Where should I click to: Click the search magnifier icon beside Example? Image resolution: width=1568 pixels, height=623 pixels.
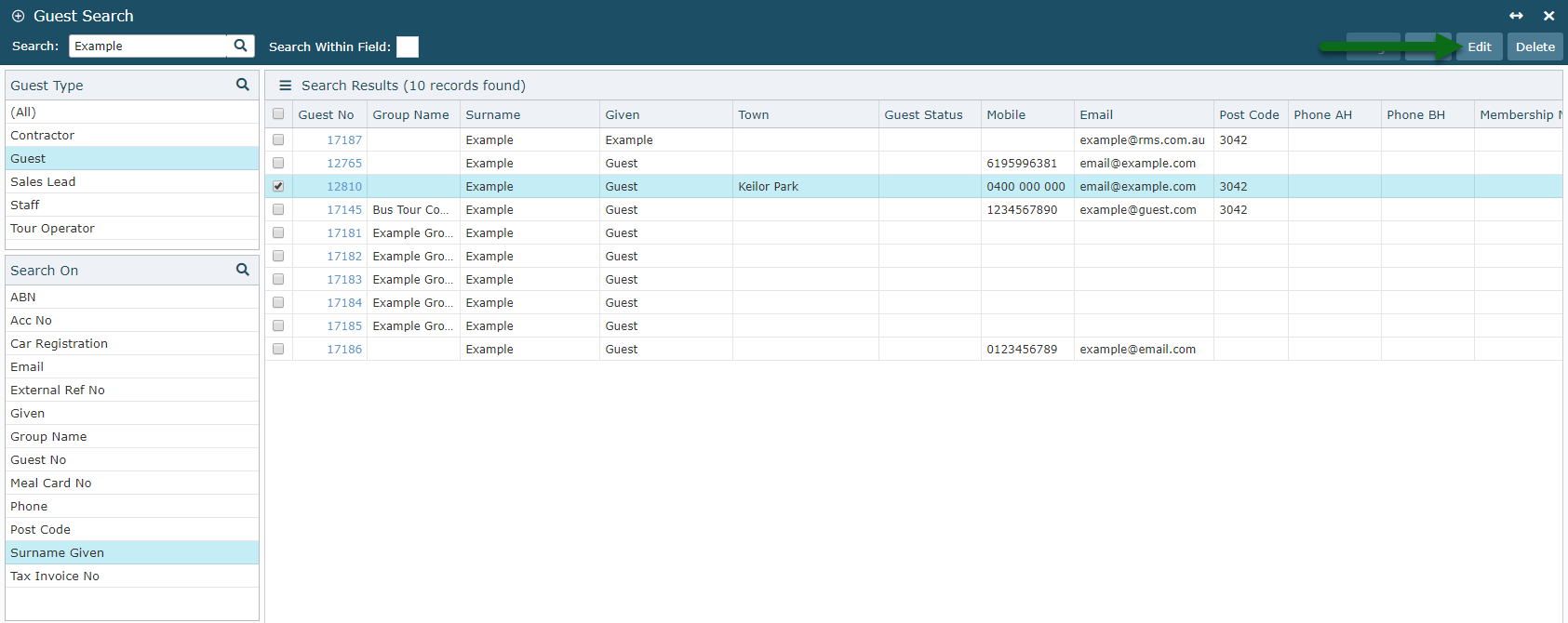pos(240,46)
